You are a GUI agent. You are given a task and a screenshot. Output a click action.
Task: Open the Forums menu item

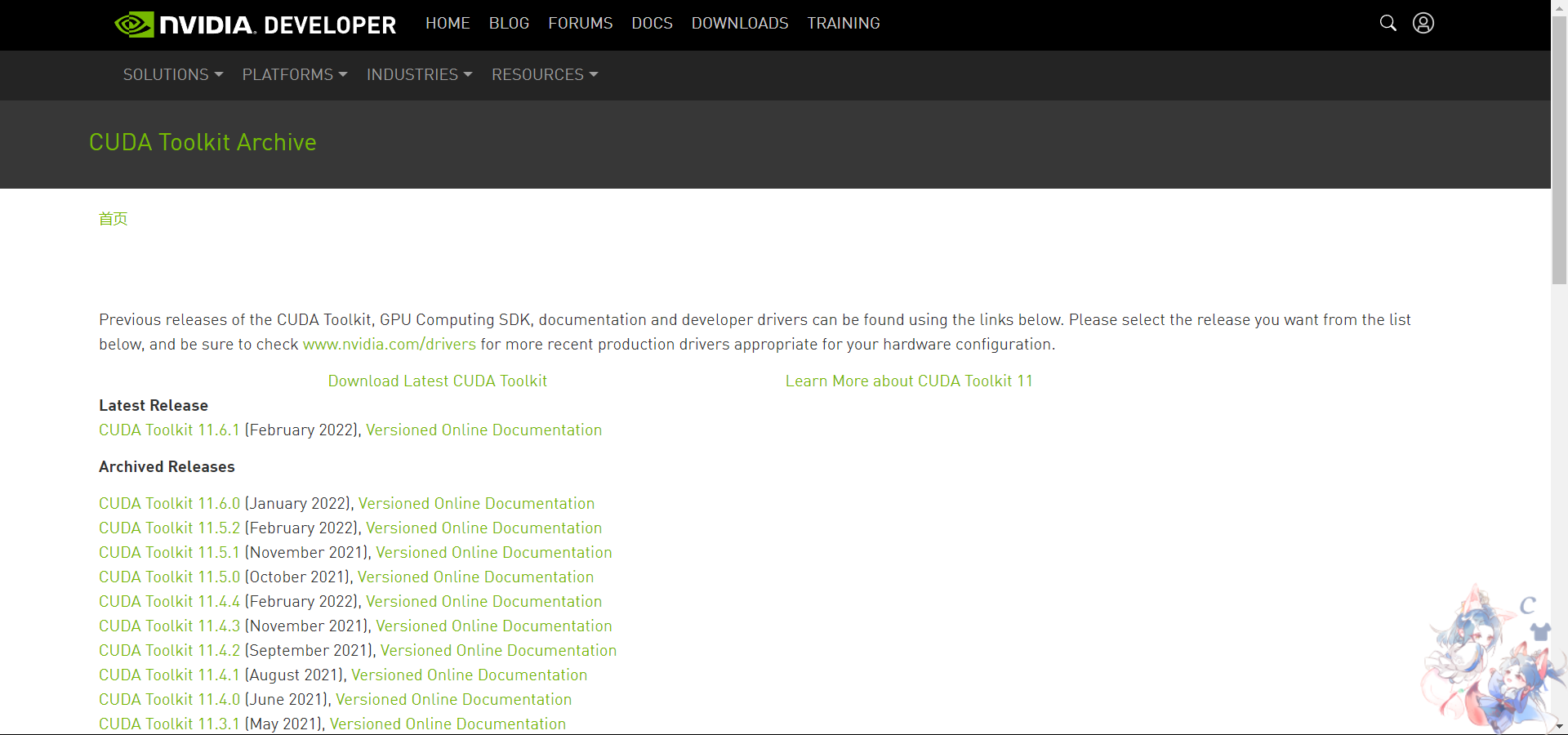(580, 23)
